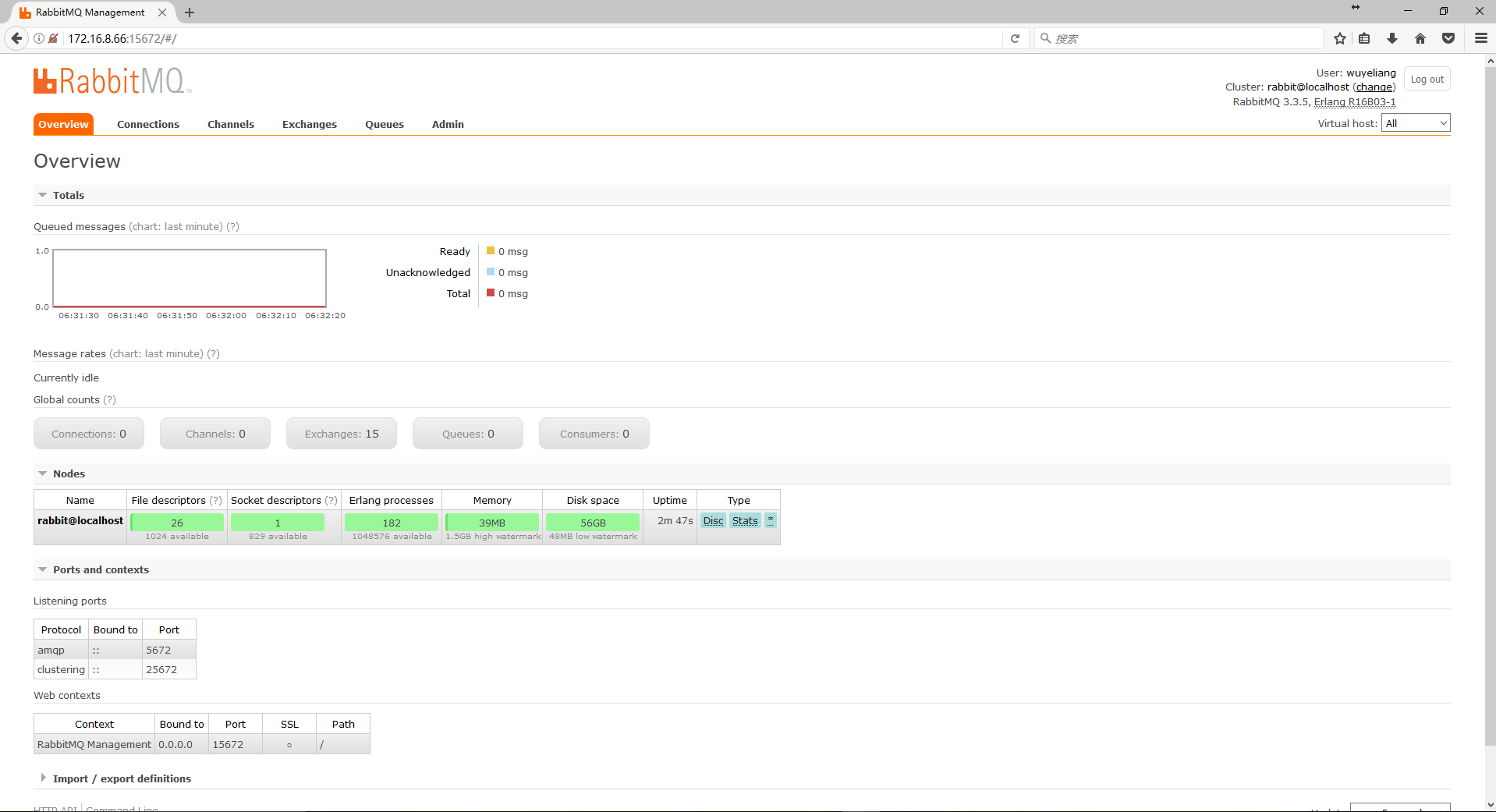Click the Stats node type tag
Image resolution: width=1496 pixels, height=812 pixels.
(x=745, y=520)
